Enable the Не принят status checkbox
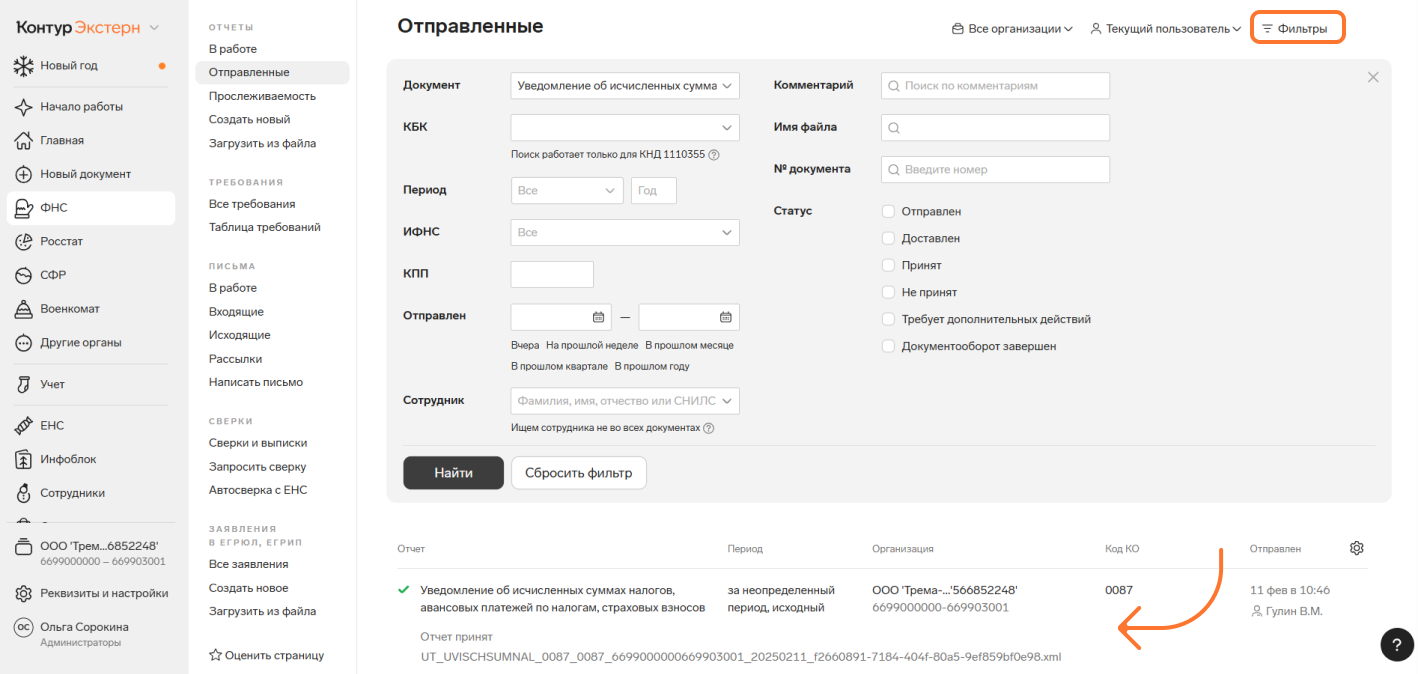Viewport: 1418px width, 674px height. pos(888,293)
